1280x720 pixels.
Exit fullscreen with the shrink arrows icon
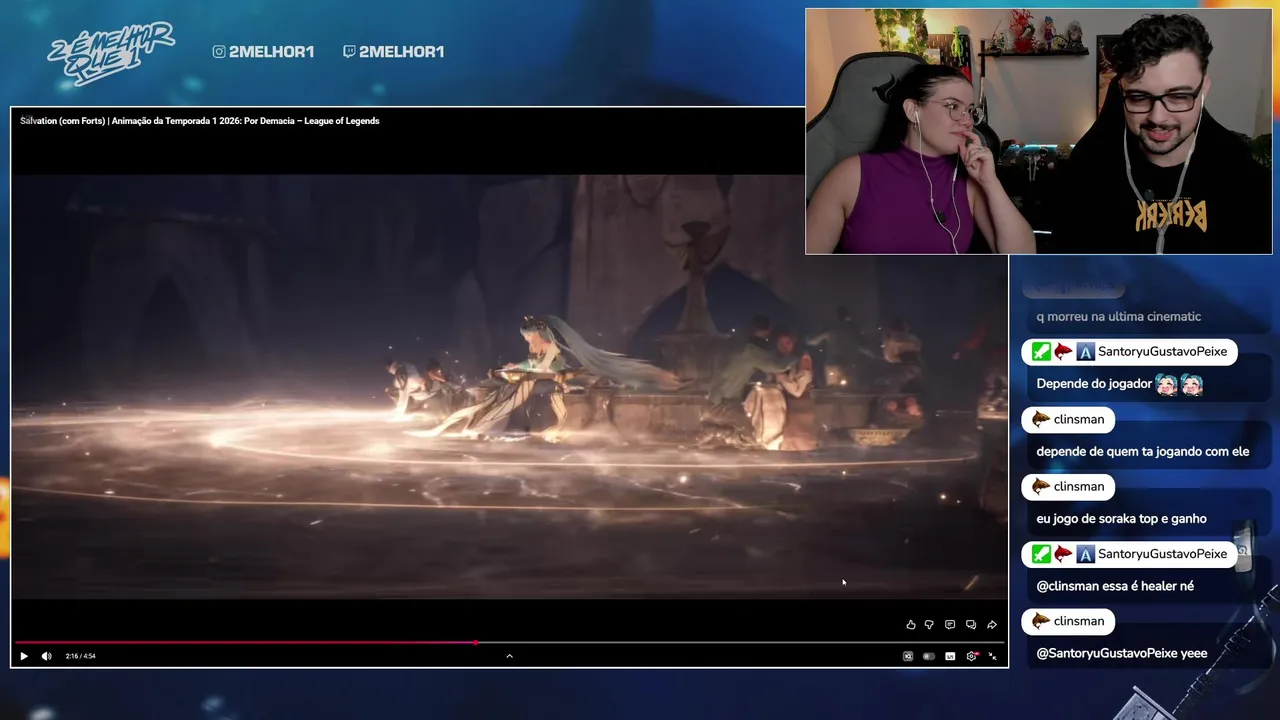tap(992, 656)
